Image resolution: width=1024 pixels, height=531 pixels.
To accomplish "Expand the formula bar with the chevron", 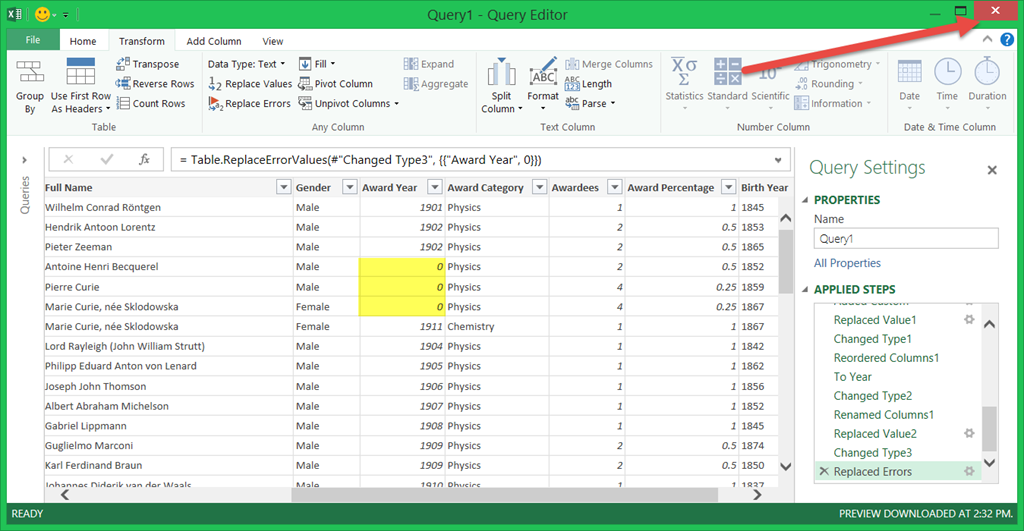I will pos(778,160).
